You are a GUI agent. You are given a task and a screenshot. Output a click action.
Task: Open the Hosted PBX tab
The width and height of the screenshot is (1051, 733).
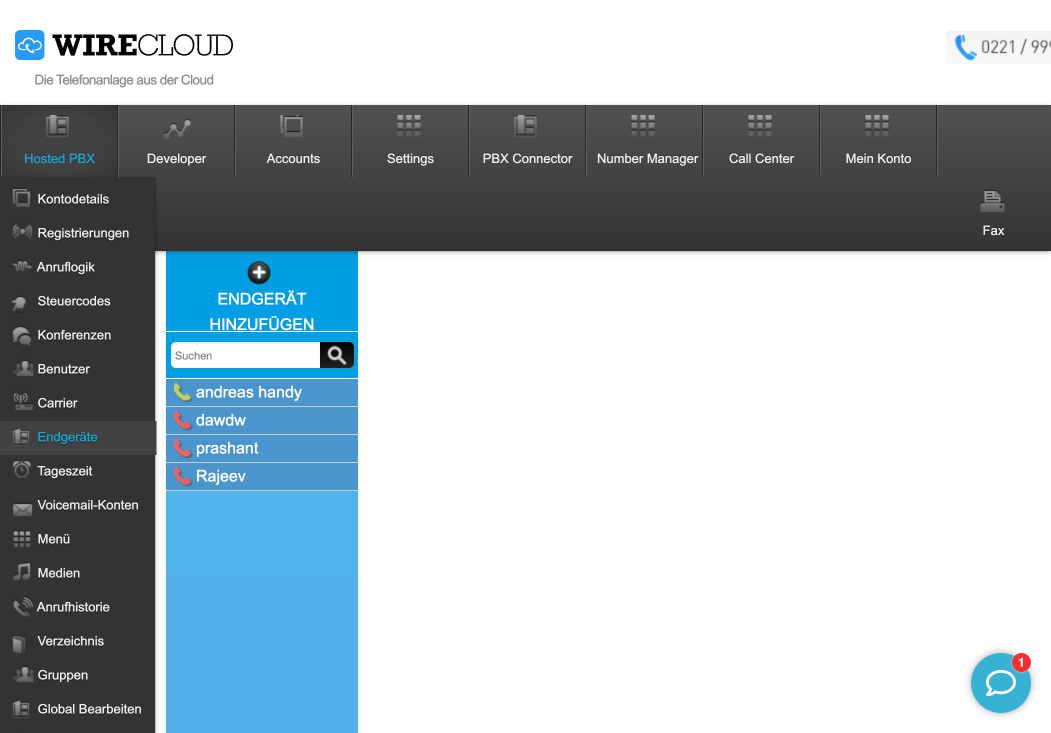59,141
